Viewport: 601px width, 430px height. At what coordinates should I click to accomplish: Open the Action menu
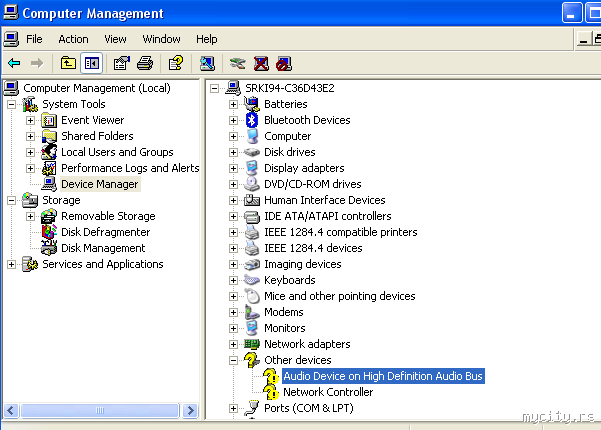(73, 39)
